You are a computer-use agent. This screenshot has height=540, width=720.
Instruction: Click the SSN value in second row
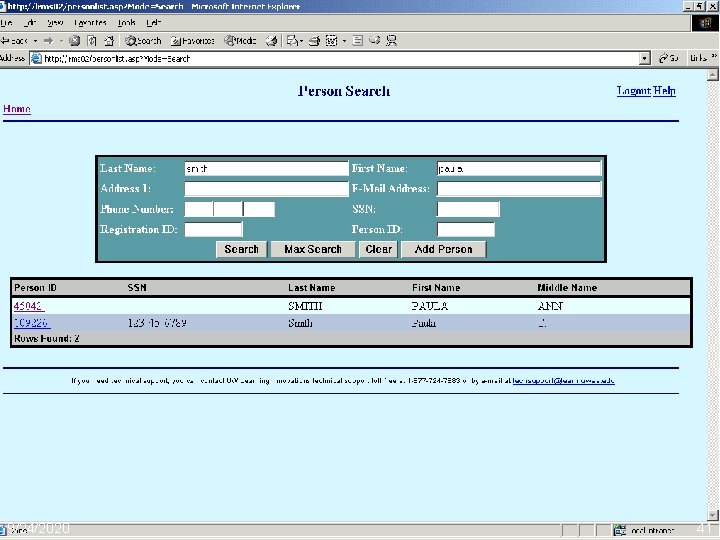(x=157, y=323)
